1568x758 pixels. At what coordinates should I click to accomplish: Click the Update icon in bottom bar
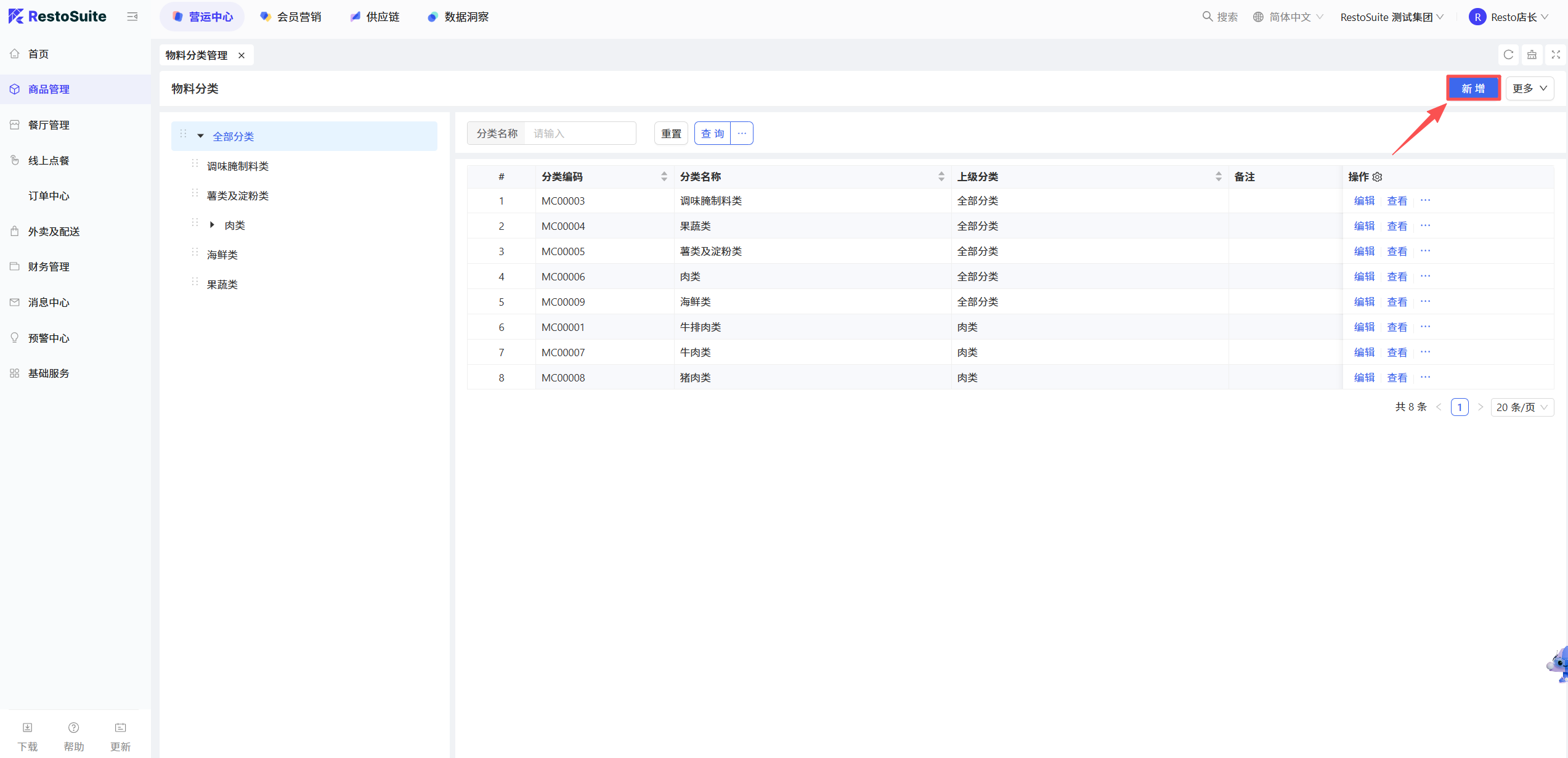[x=120, y=728]
